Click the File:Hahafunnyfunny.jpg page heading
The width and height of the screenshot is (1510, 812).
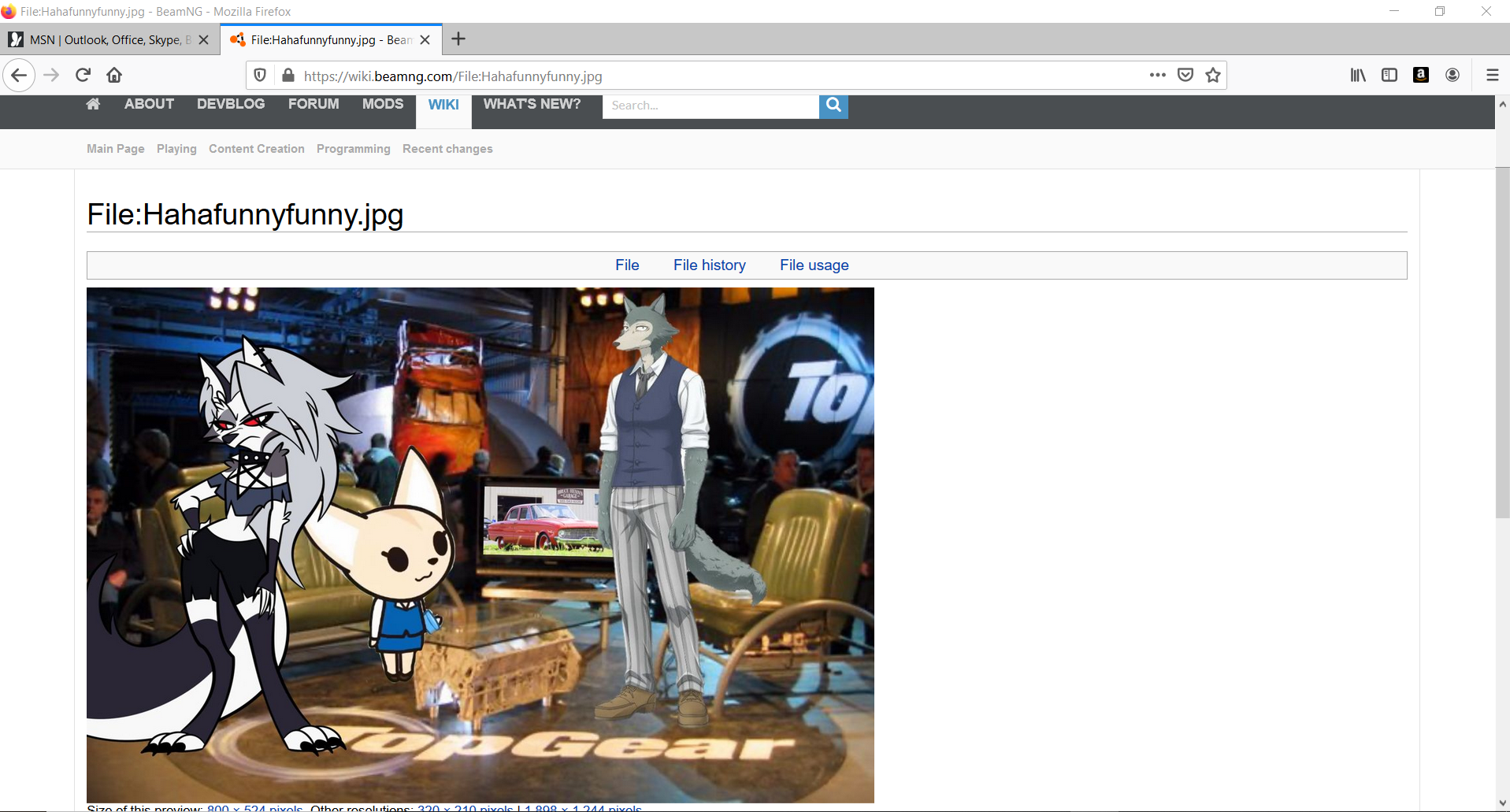pos(245,214)
